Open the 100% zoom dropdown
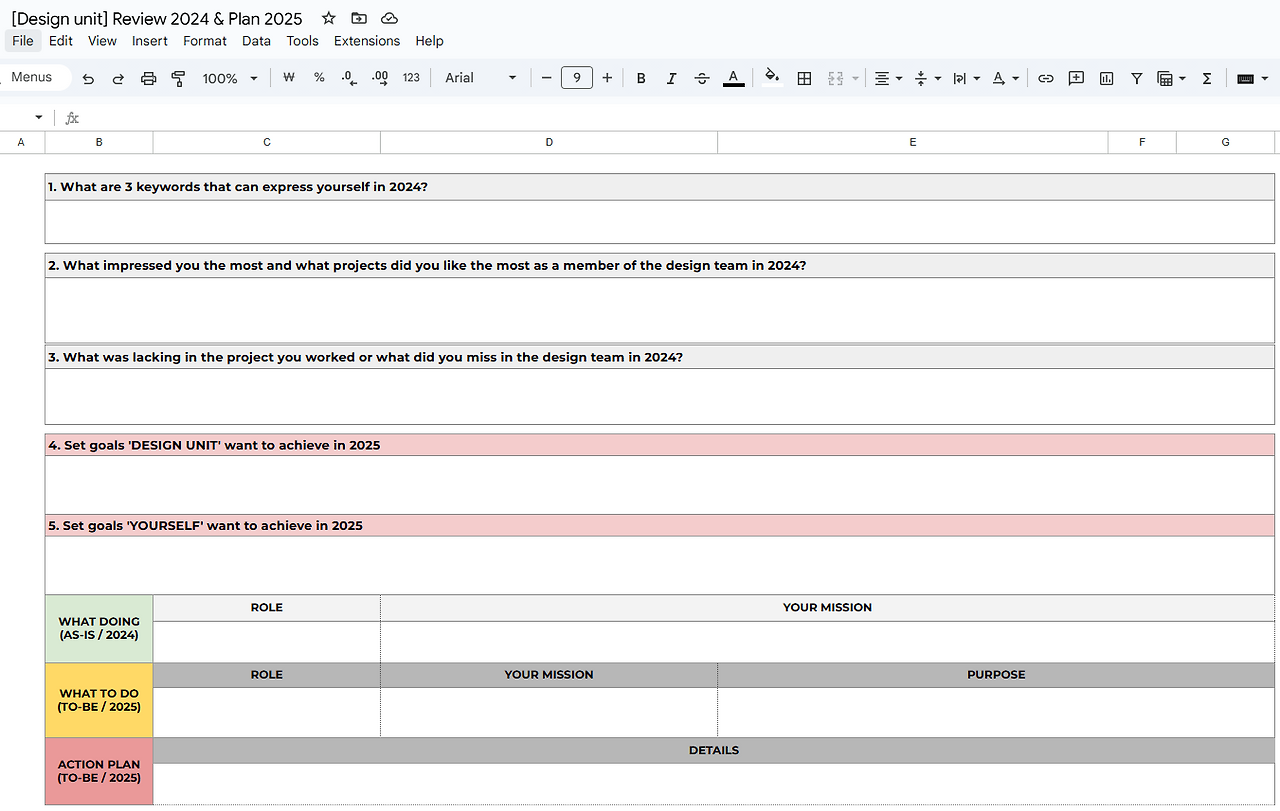Viewport: 1280px width, 811px height. click(x=230, y=78)
